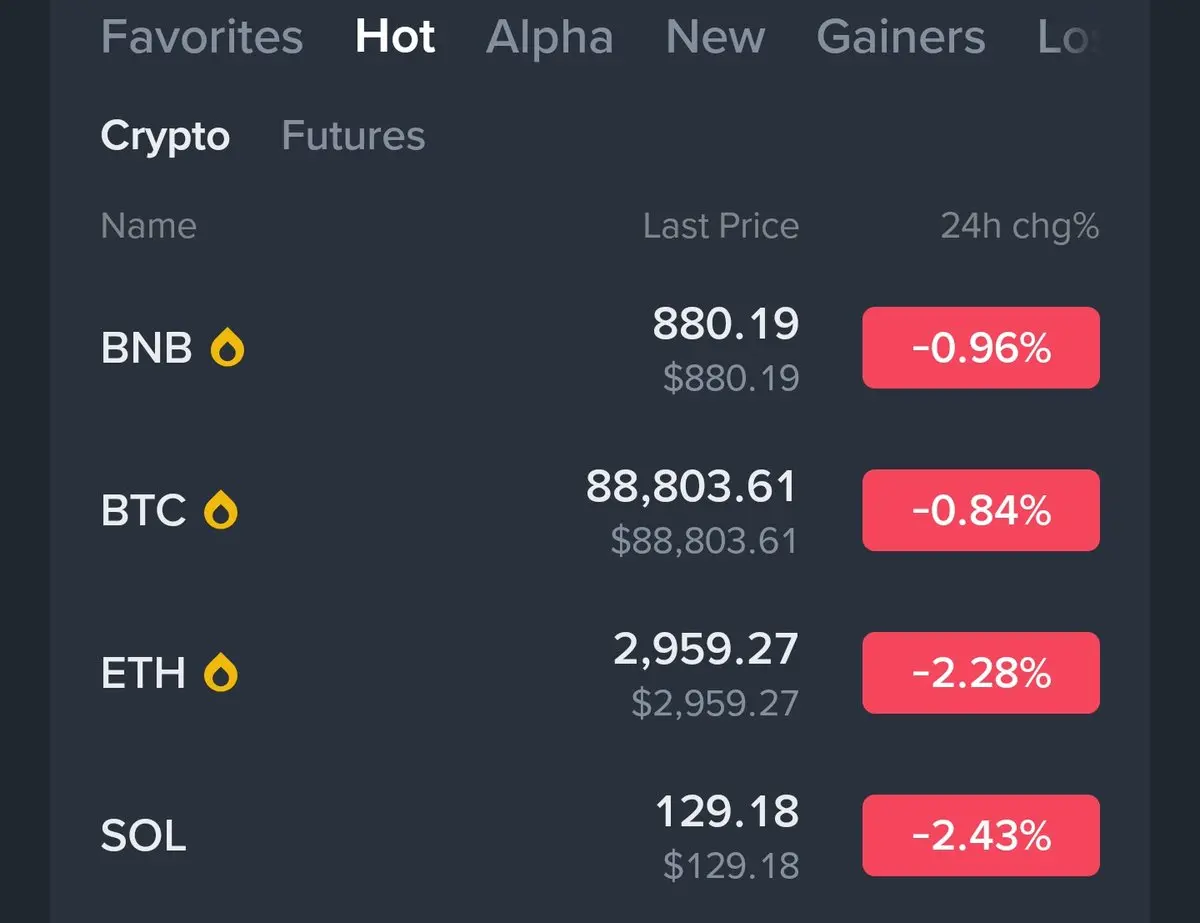
Task: Click BNB's -0.96% change badge
Action: coord(981,348)
